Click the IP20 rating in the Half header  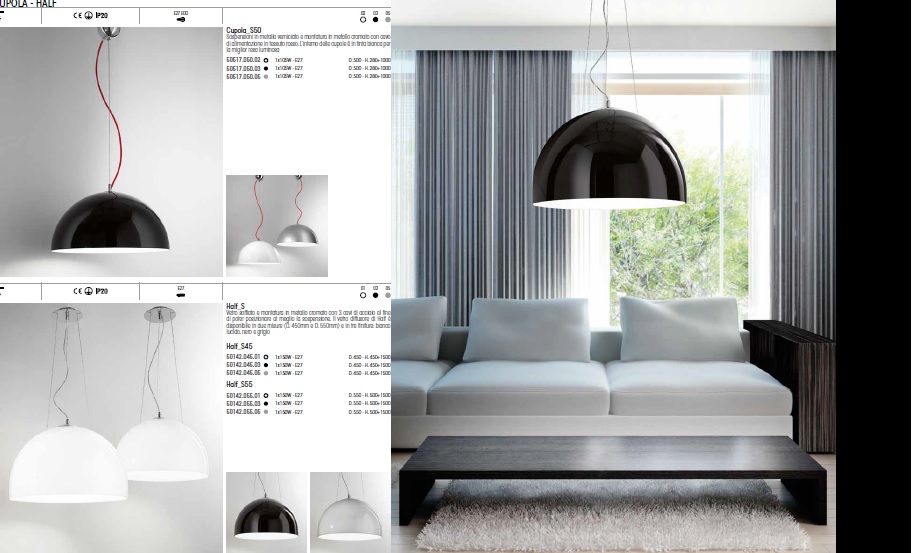pos(101,291)
